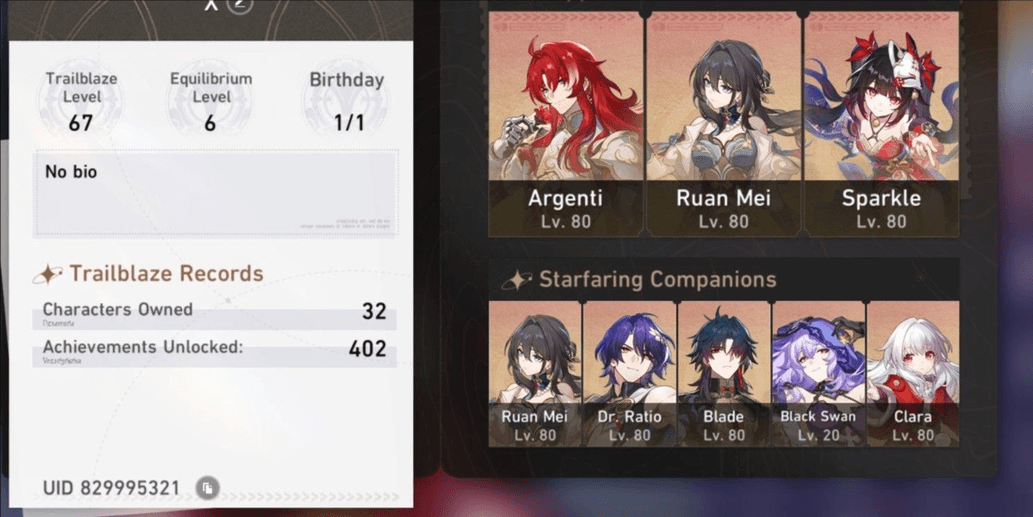This screenshot has width=1033, height=517.
Task: Select small Ruan Mei companion portrait
Action: click(535, 373)
